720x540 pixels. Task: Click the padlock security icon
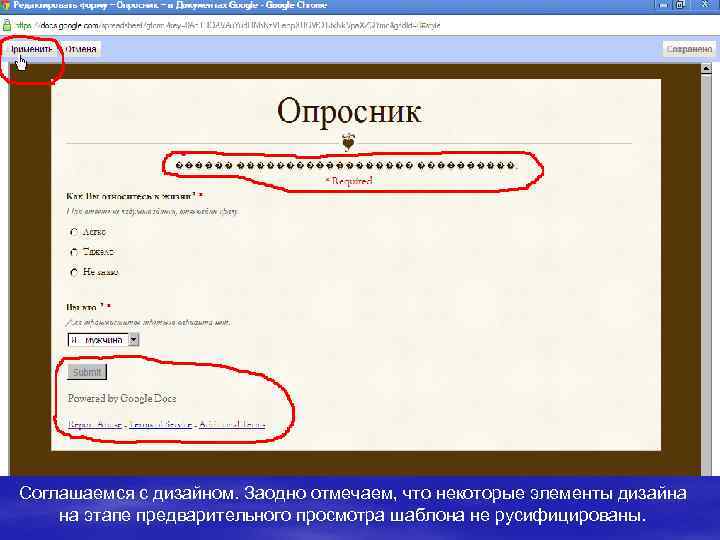pos(7,25)
